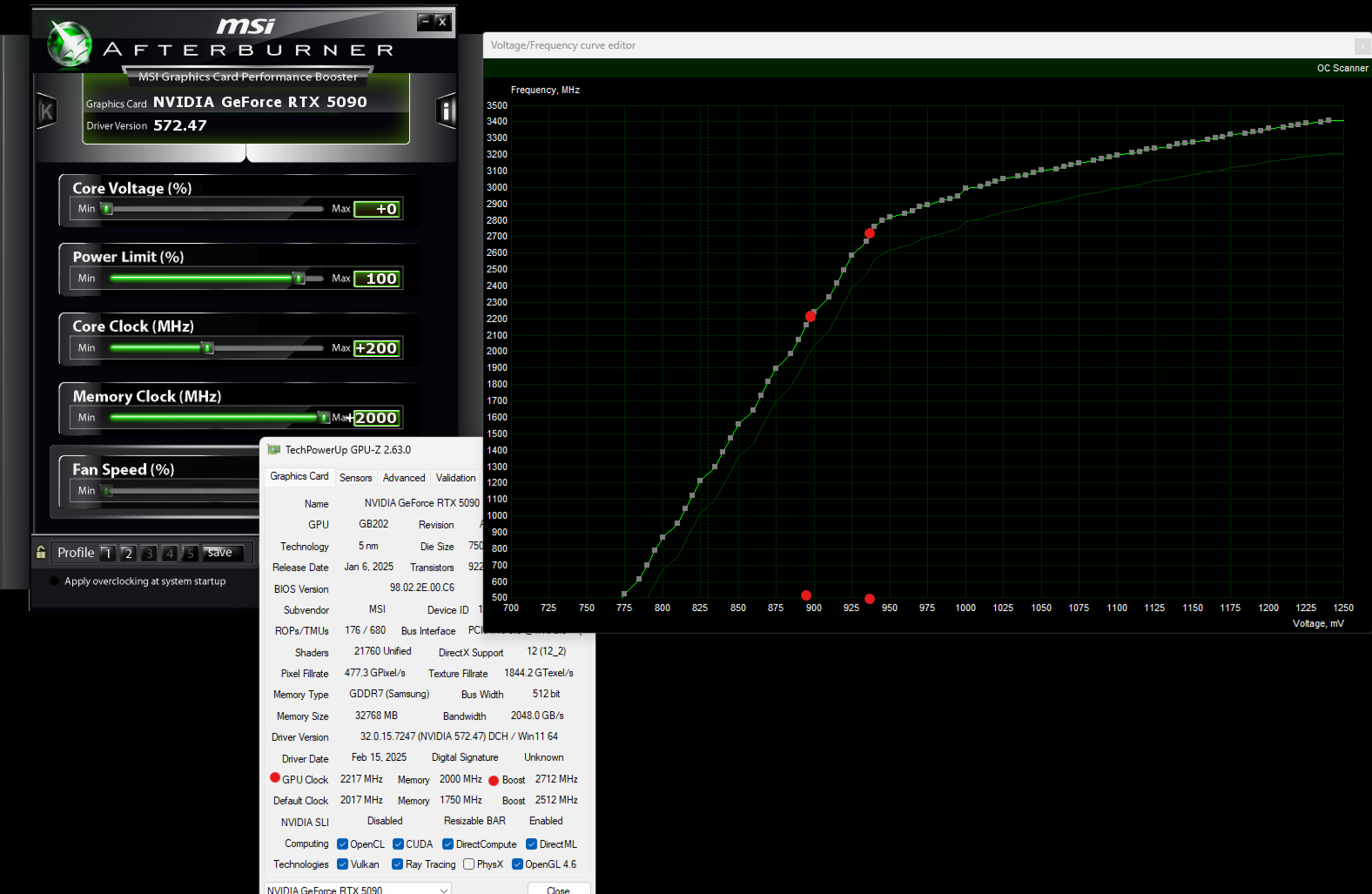This screenshot has width=1372, height=894.
Task: Click the GPU Clock value 2217 MHz
Action: coord(361,779)
